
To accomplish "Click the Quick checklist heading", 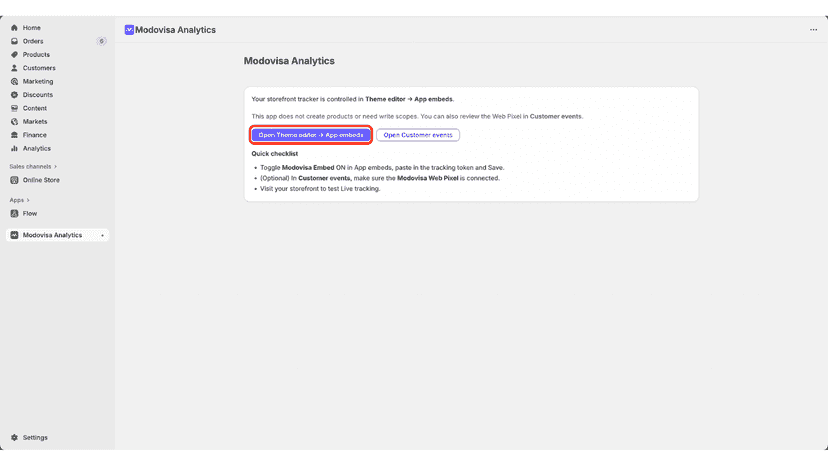I will [275, 154].
